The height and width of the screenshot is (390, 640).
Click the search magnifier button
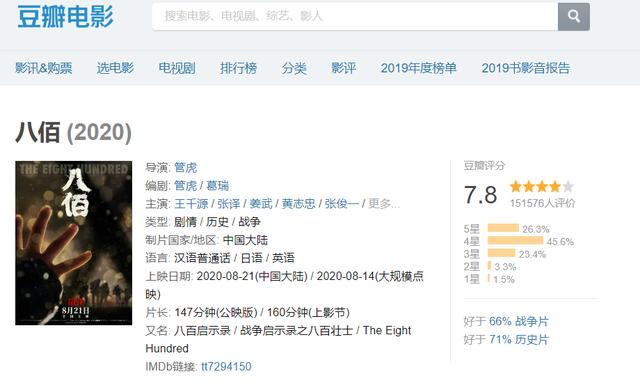pyautogui.click(x=573, y=17)
